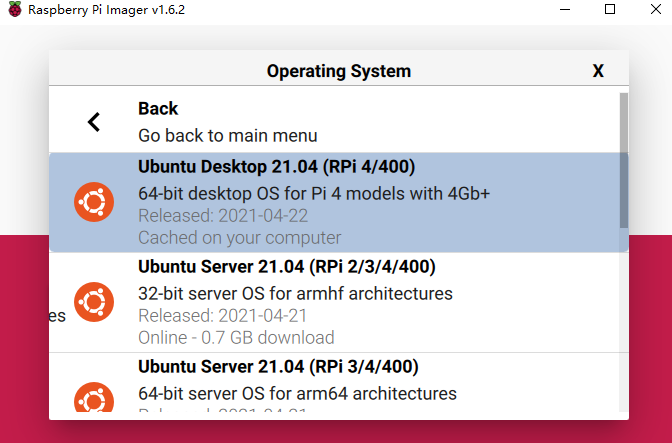This screenshot has height=443, width=672.
Task: Select Ubuntu Server 21.04 (RPi 2/3/4/400)
Action: point(286,267)
